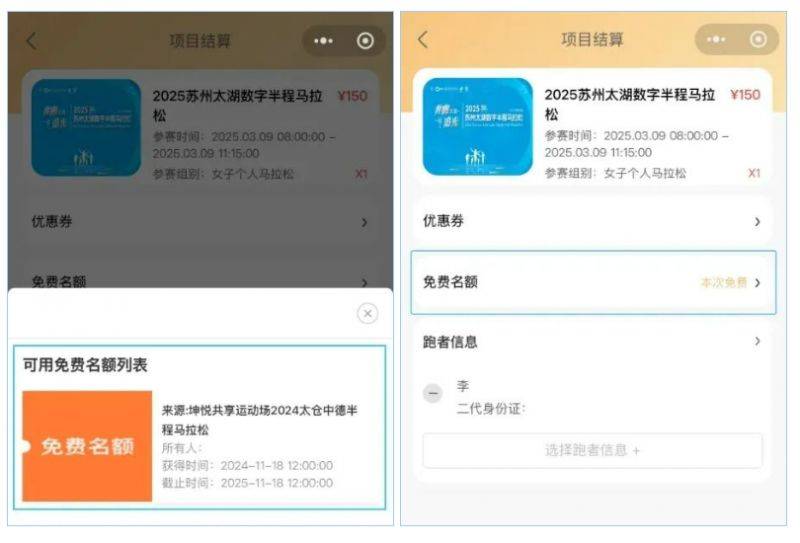Open marathon cover image in left screen
This screenshot has height=543, width=800.
tap(86, 128)
